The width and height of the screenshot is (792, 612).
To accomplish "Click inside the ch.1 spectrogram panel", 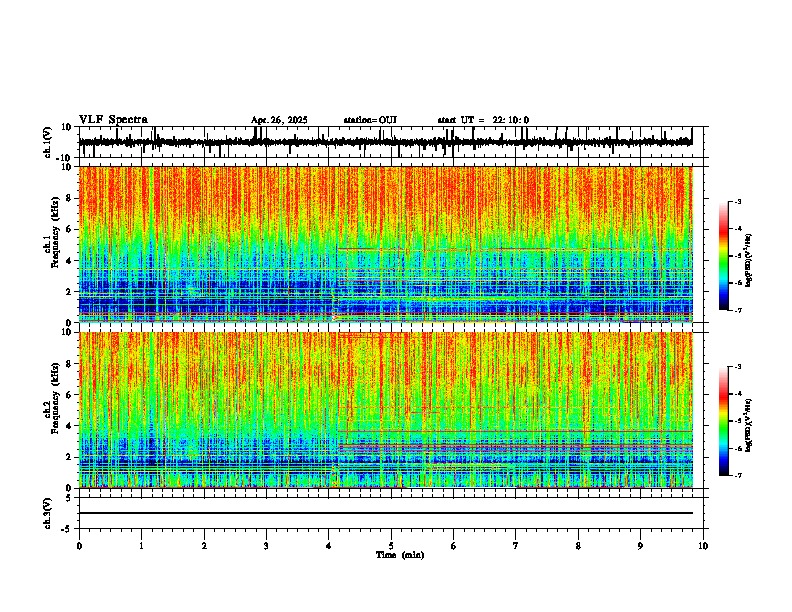I will (x=385, y=244).
